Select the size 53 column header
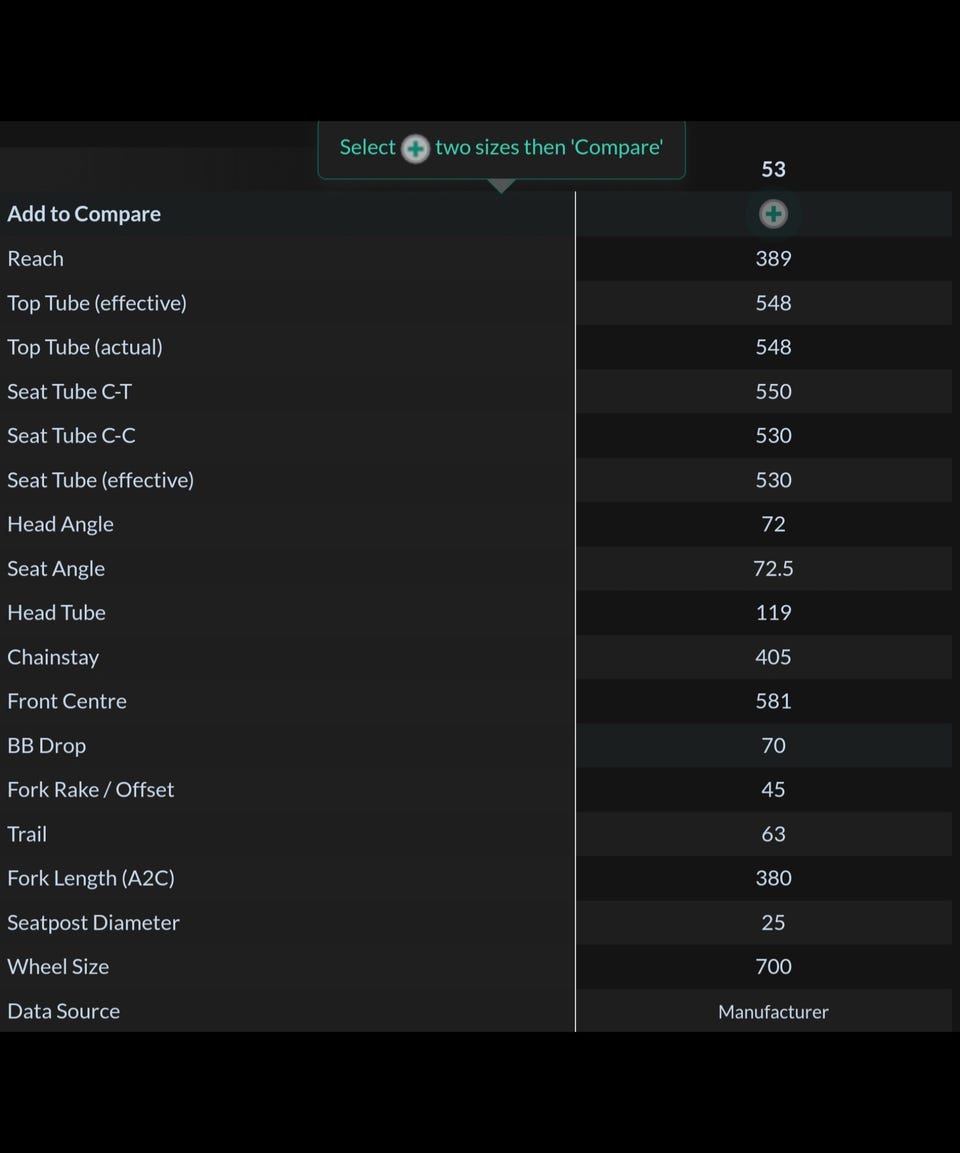 pos(773,169)
